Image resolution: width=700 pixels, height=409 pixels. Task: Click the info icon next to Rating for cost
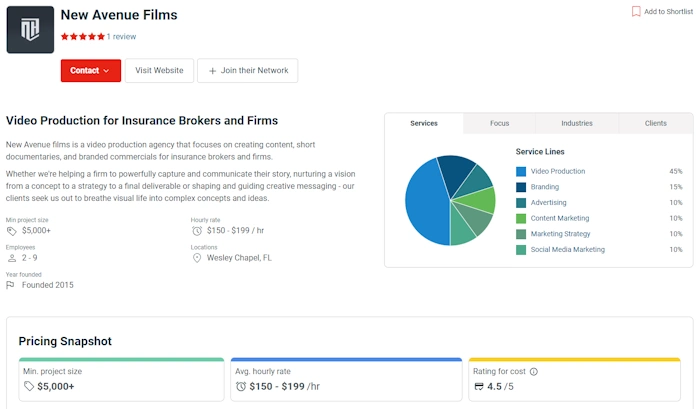click(x=533, y=371)
